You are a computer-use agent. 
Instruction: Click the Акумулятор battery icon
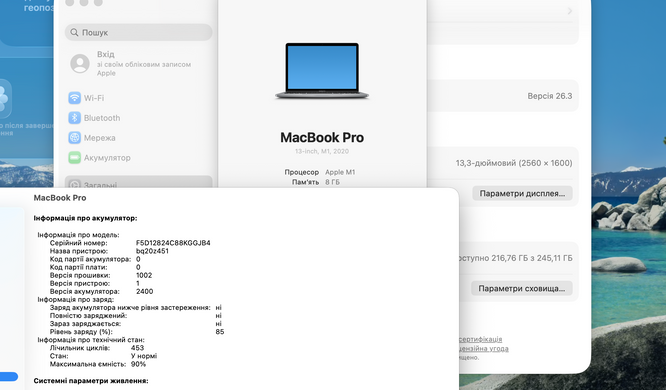pos(74,158)
